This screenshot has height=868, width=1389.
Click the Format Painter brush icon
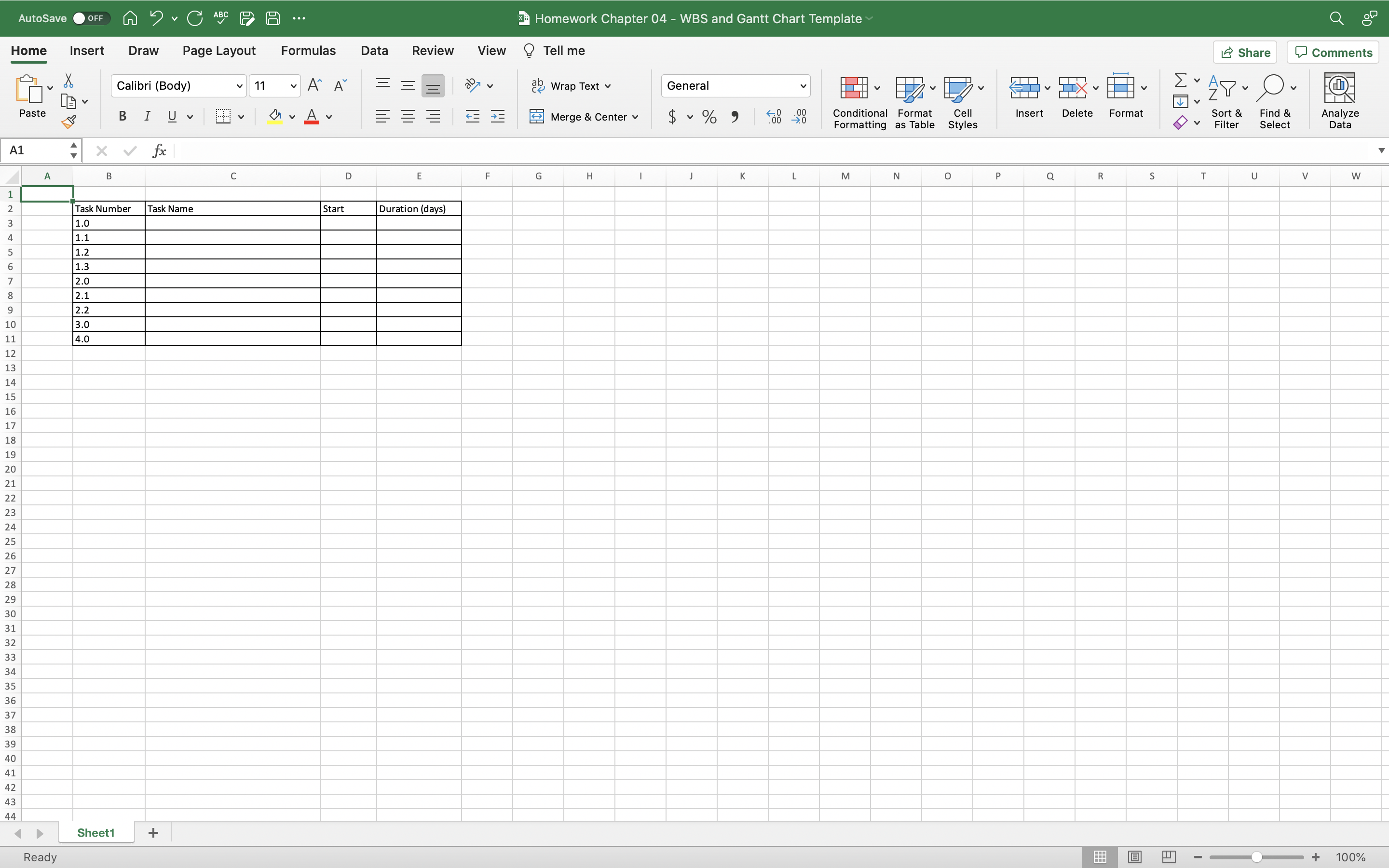pos(69,122)
